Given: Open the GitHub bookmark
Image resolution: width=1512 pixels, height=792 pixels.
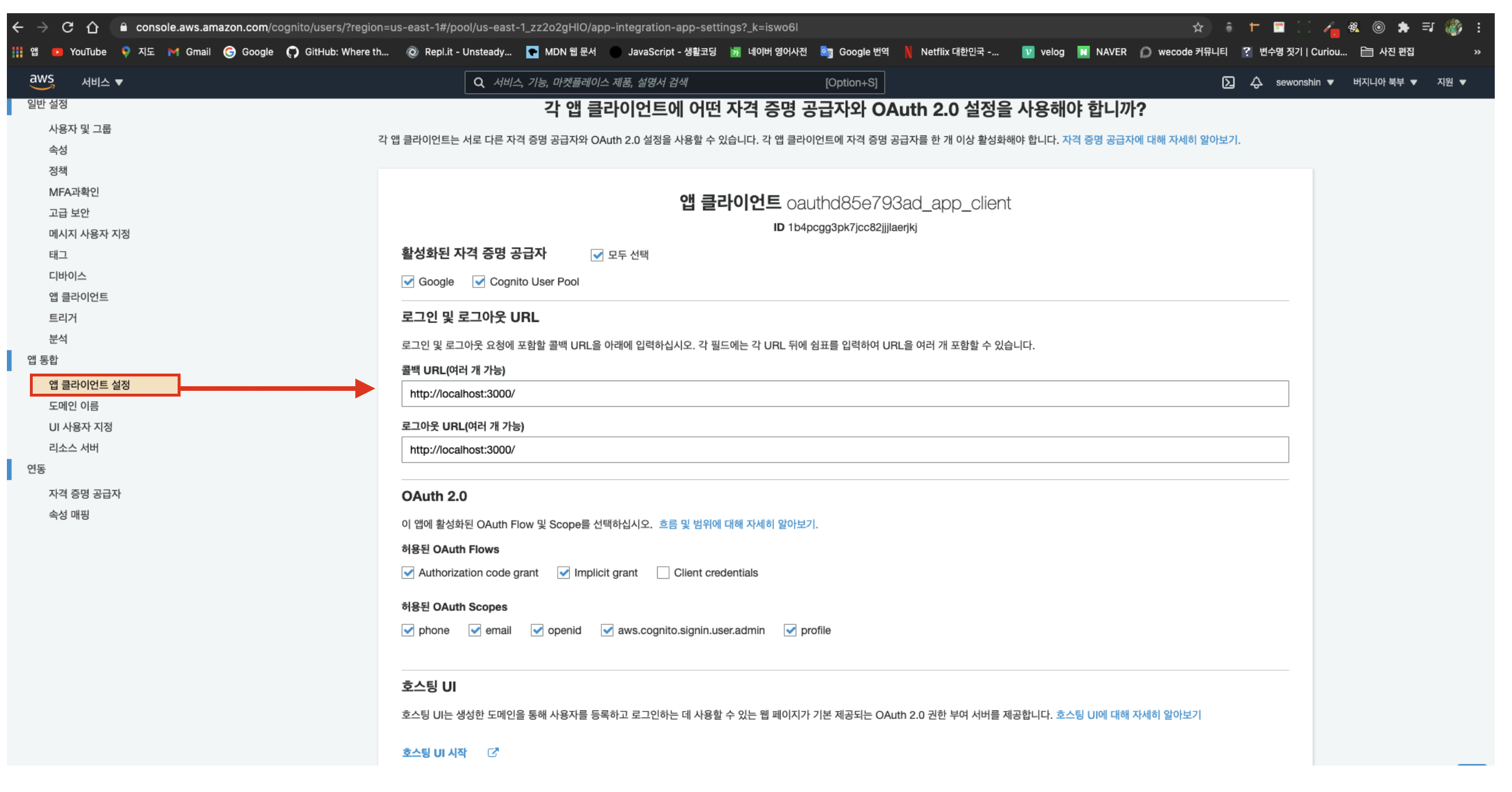Looking at the screenshot, I should point(337,52).
